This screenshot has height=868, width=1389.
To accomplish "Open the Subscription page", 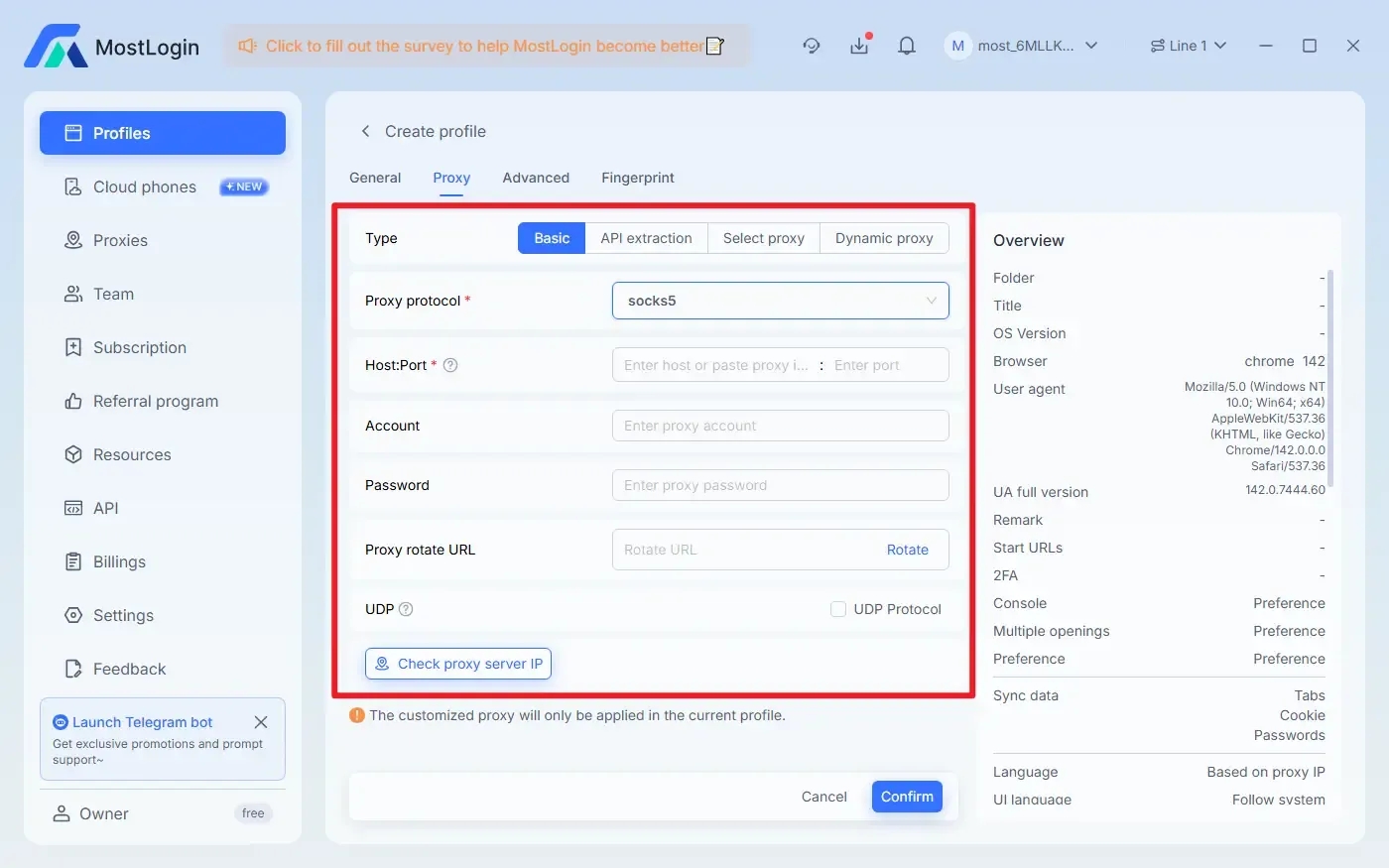I will [137, 347].
